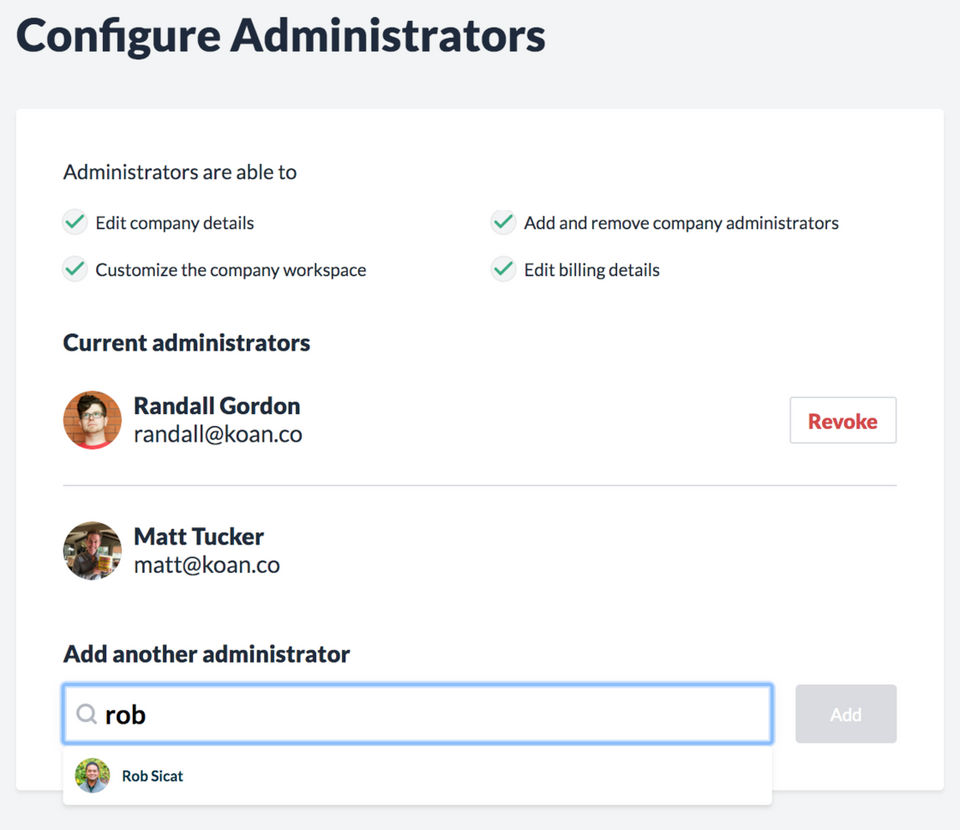
Task: Click Rob Sicat's small avatar in suggestions
Action: [x=92, y=776]
